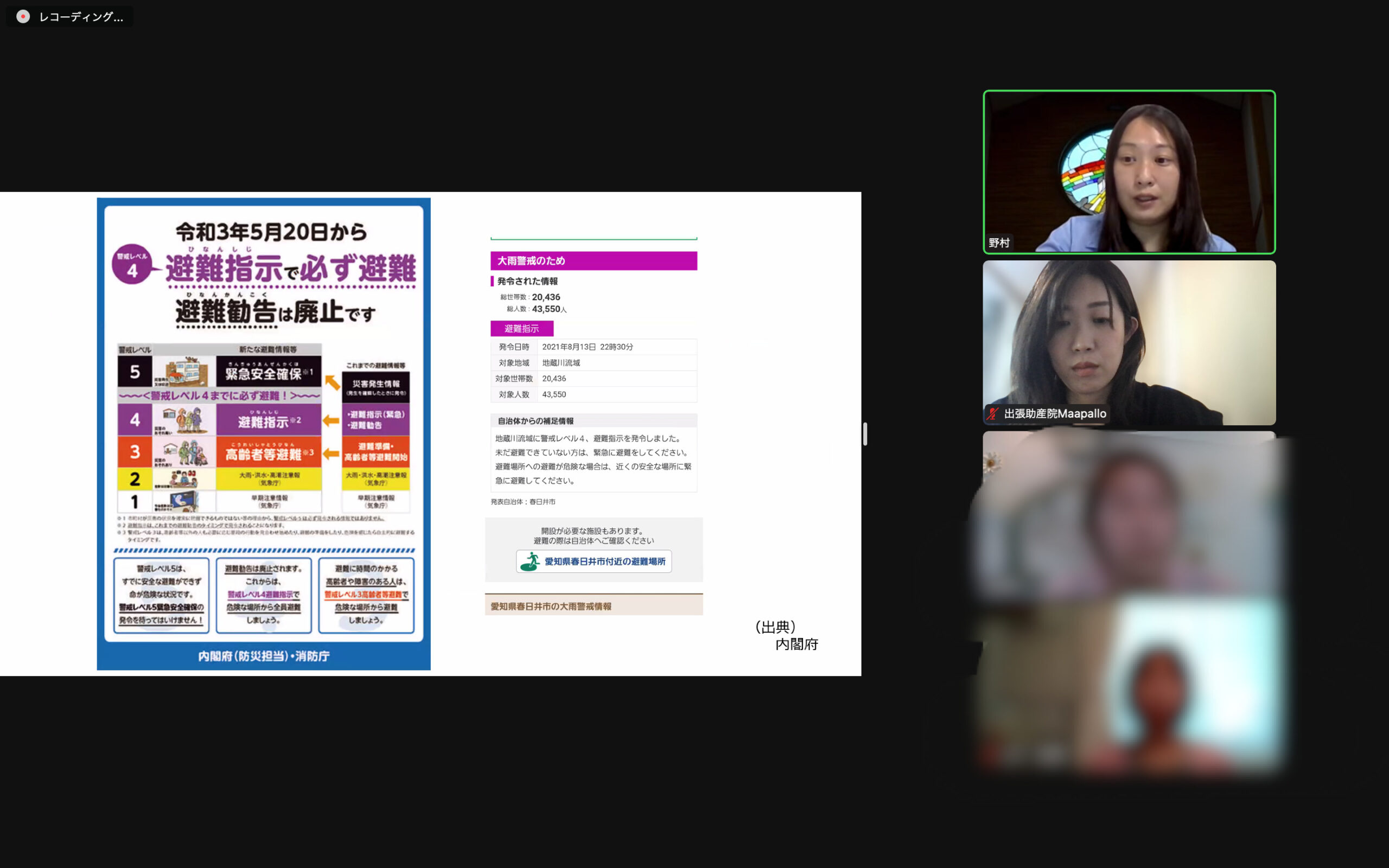Click the red recording indicator dot

(23, 17)
